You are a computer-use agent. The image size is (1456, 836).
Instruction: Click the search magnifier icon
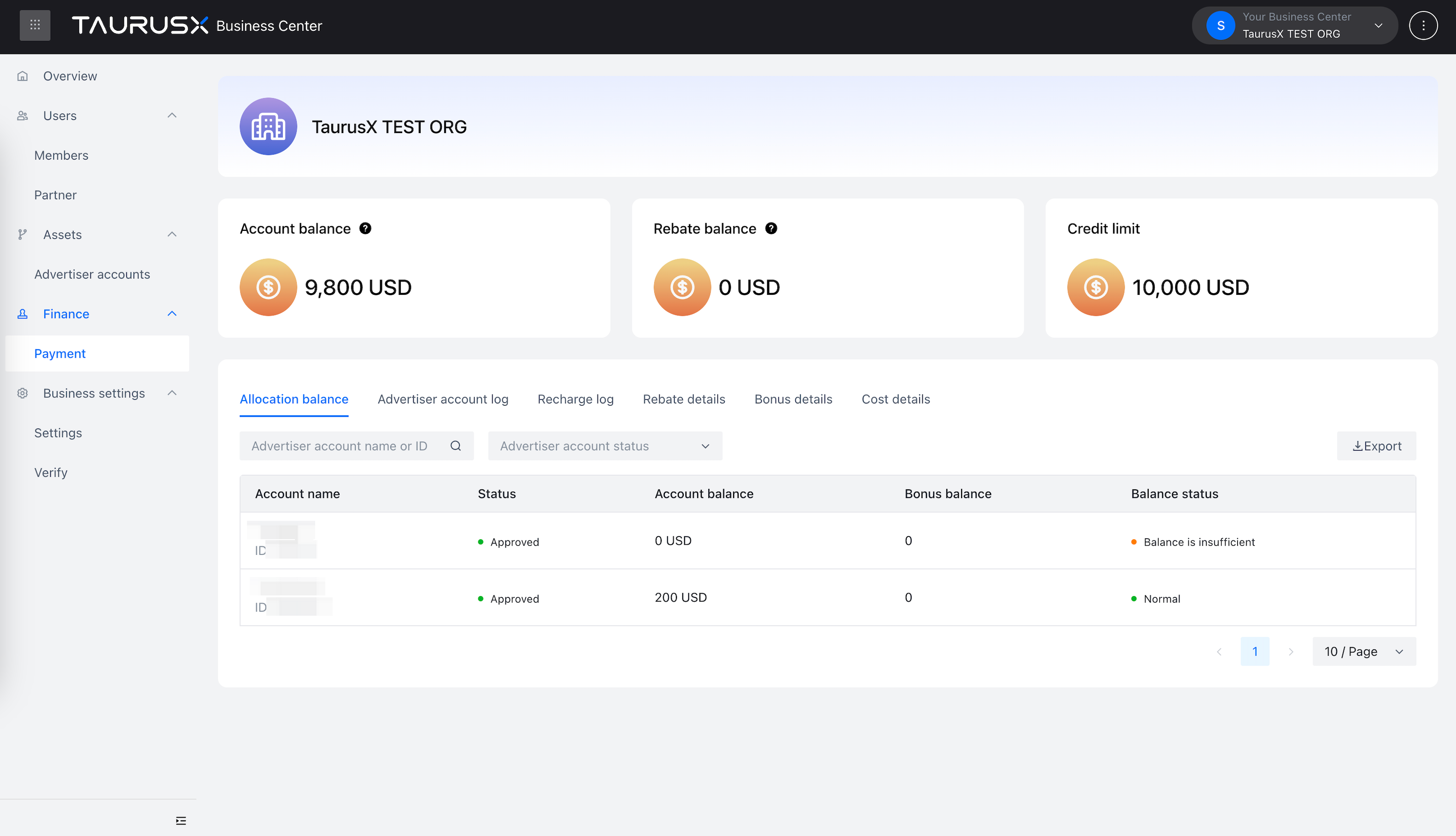[456, 446]
